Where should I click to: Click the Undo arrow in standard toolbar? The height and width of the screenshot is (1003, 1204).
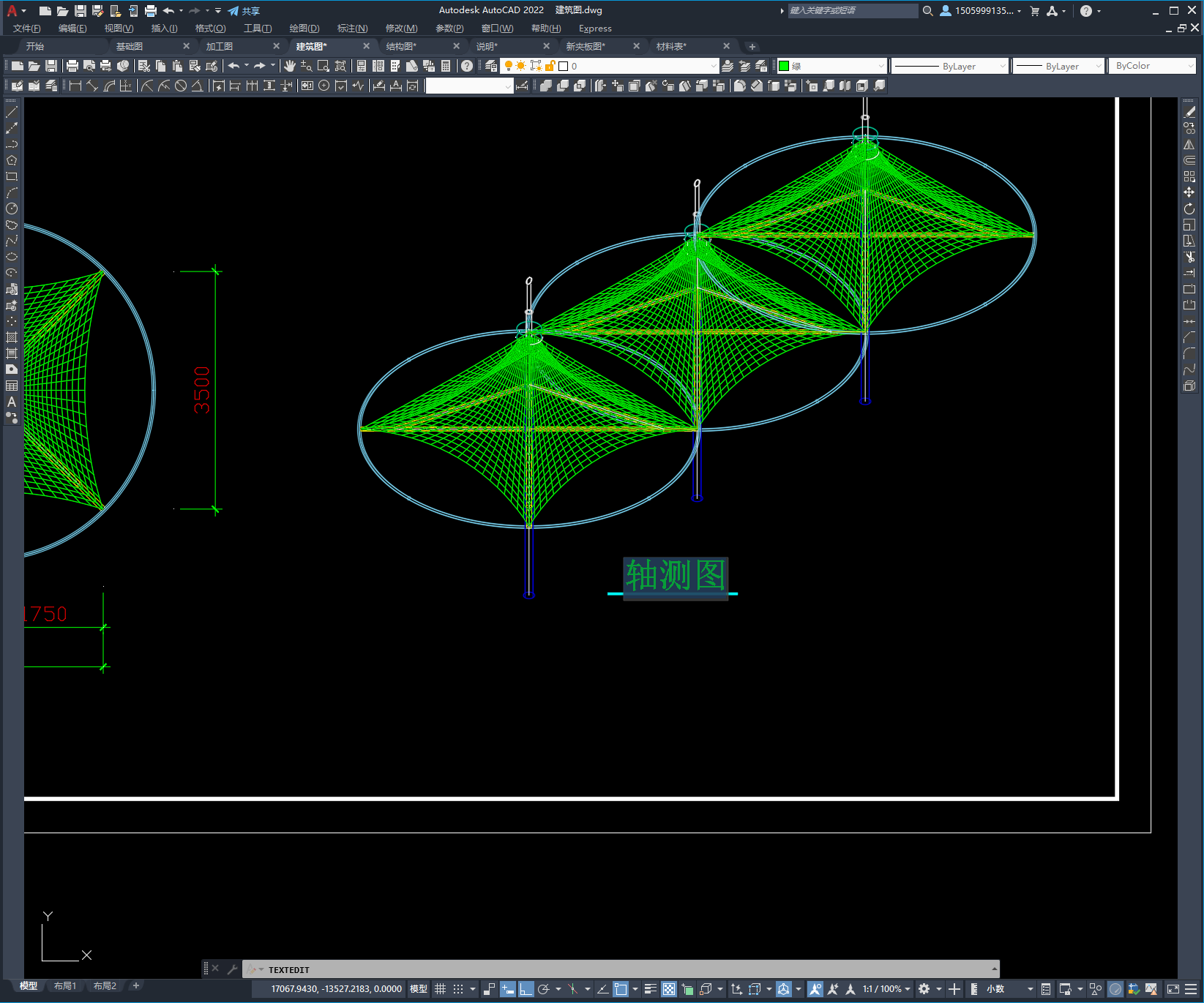pos(233,66)
